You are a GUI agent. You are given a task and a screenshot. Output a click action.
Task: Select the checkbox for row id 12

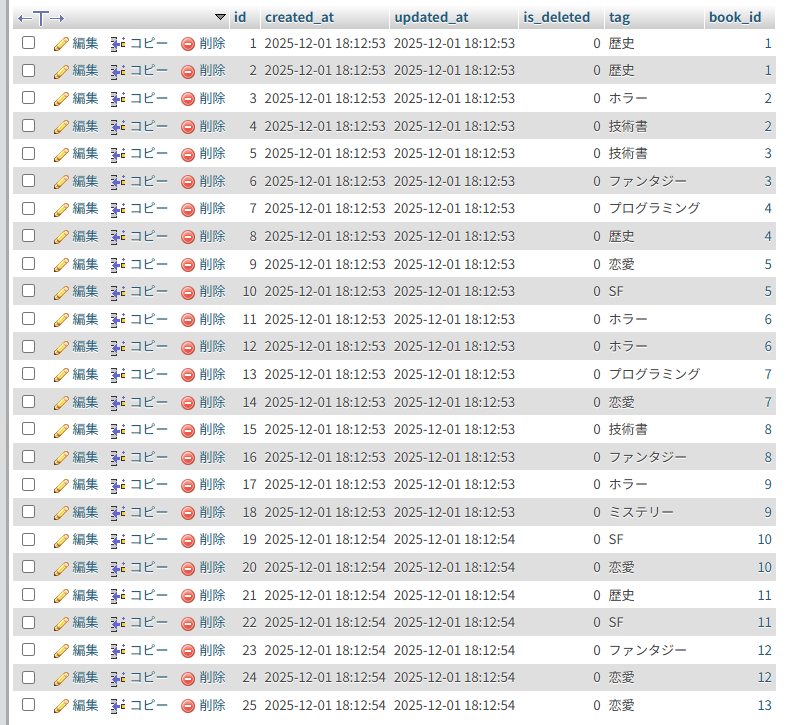[x=28, y=347]
